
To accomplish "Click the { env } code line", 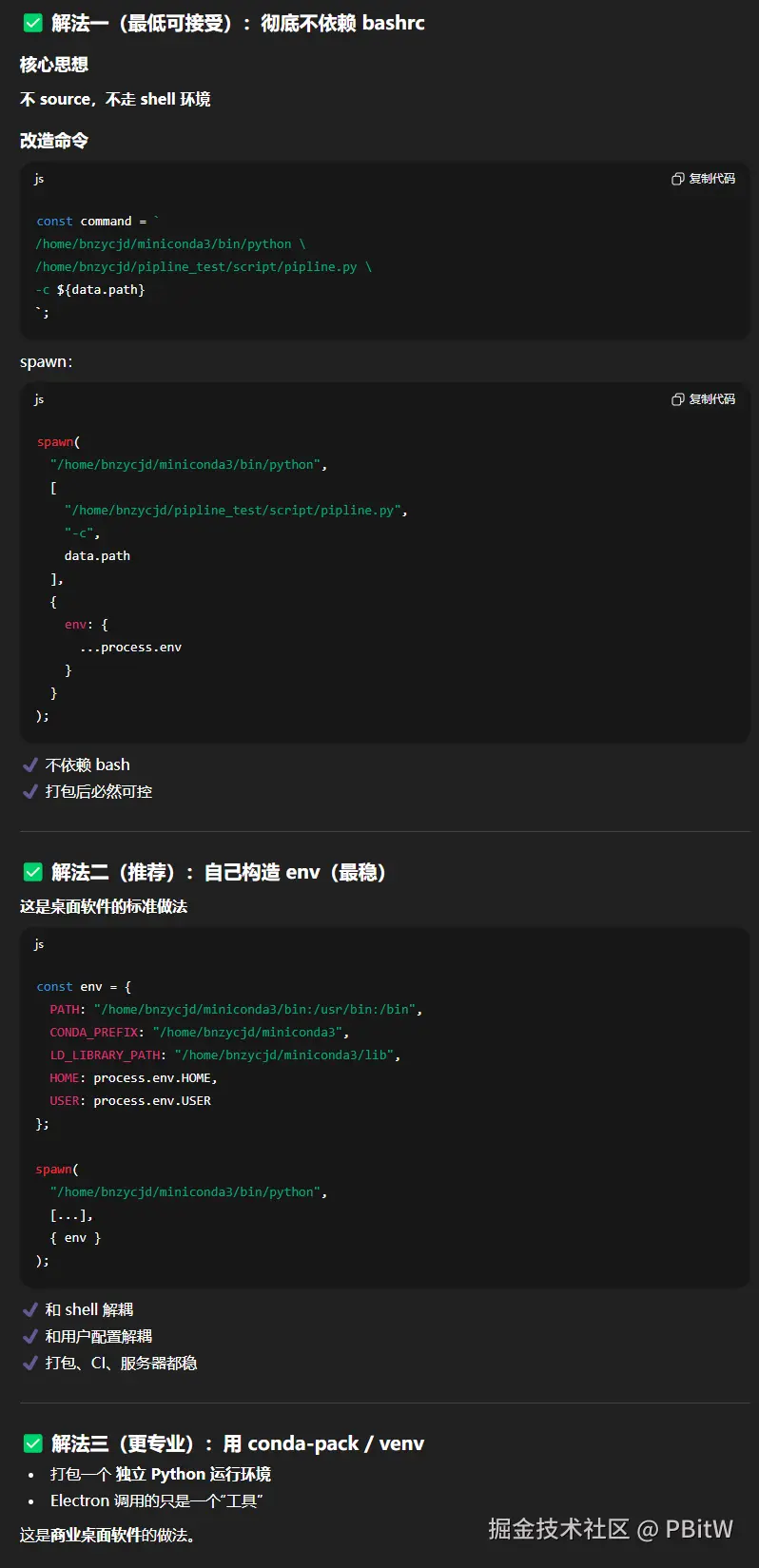I will [75, 1237].
